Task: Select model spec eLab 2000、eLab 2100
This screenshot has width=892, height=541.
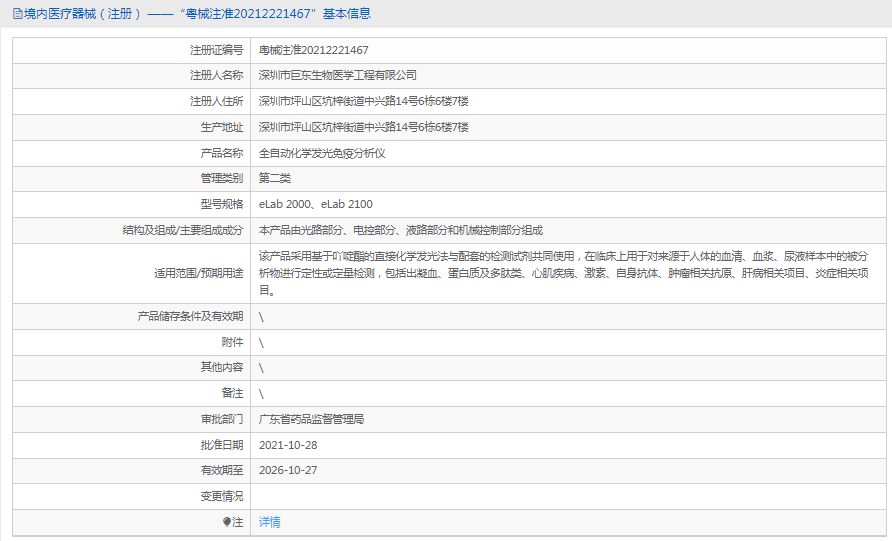Action: [x=316, y=204]
